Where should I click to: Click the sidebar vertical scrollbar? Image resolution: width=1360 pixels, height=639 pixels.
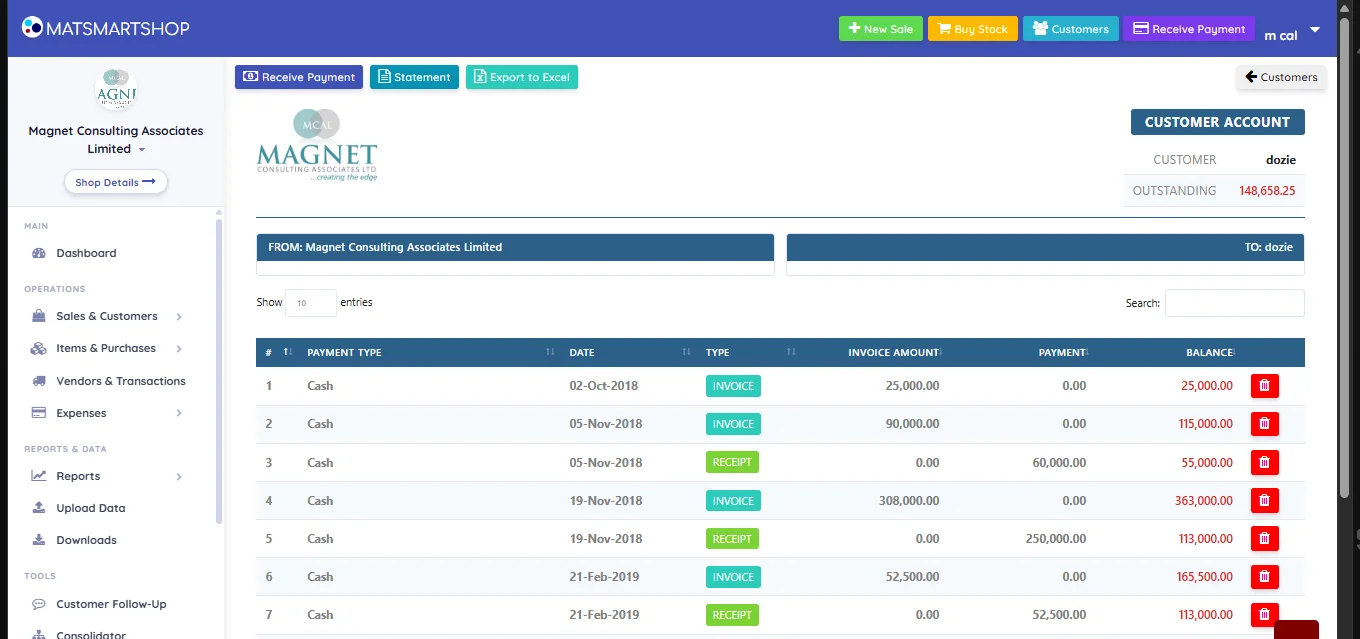[219, 370]
